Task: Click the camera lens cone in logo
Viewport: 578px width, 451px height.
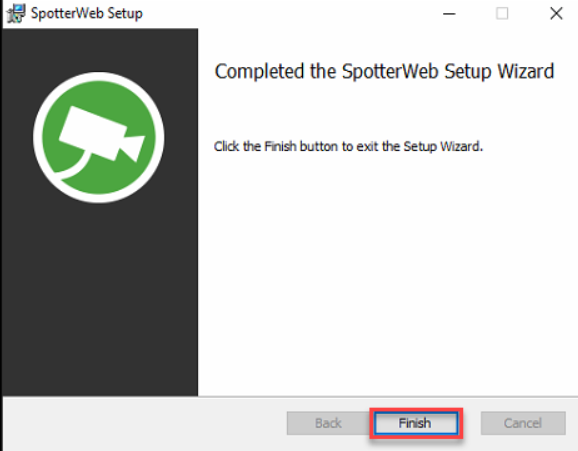Action: coord(133,148)
